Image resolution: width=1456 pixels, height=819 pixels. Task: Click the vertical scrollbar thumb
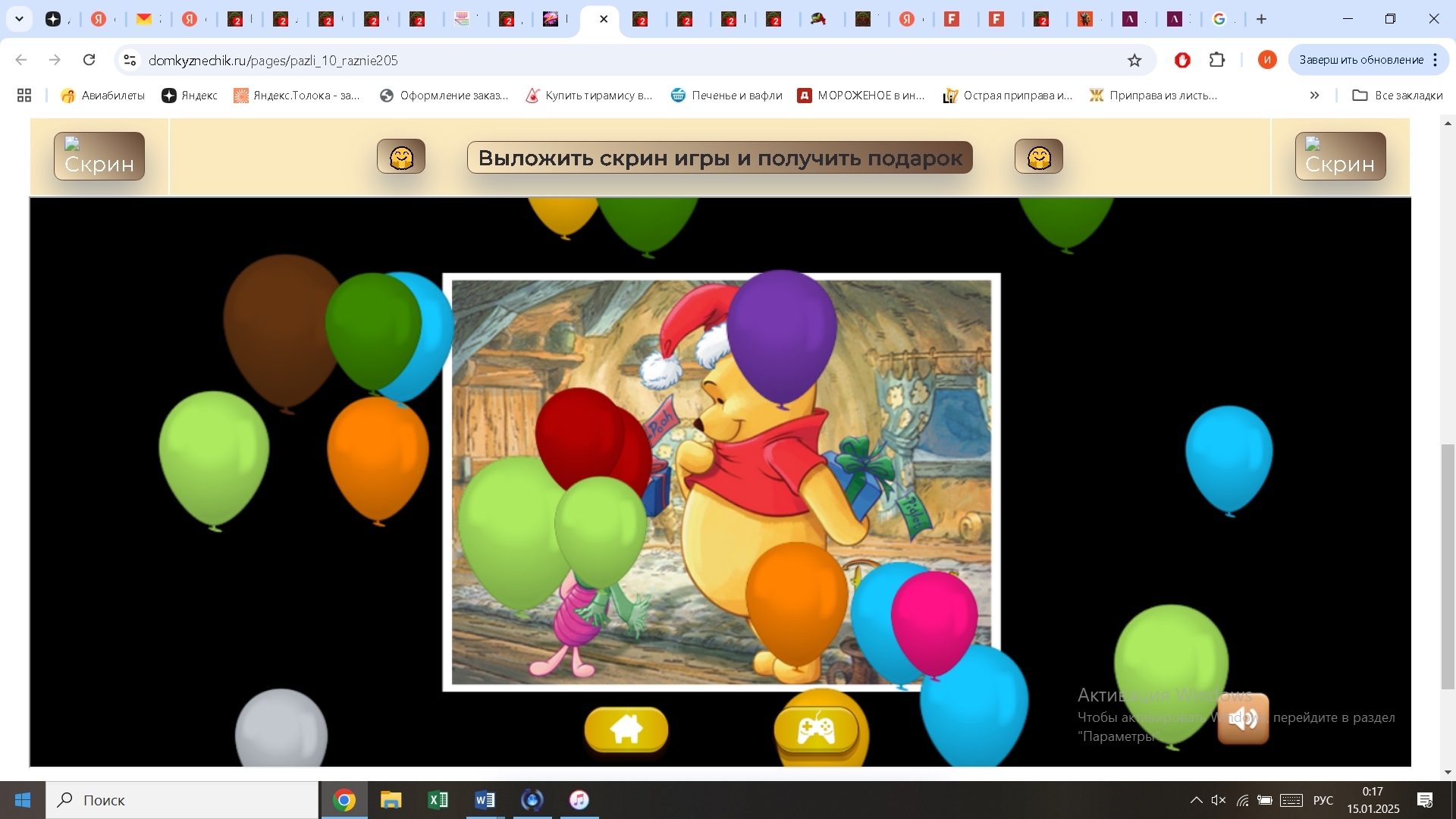[1448, 566]
